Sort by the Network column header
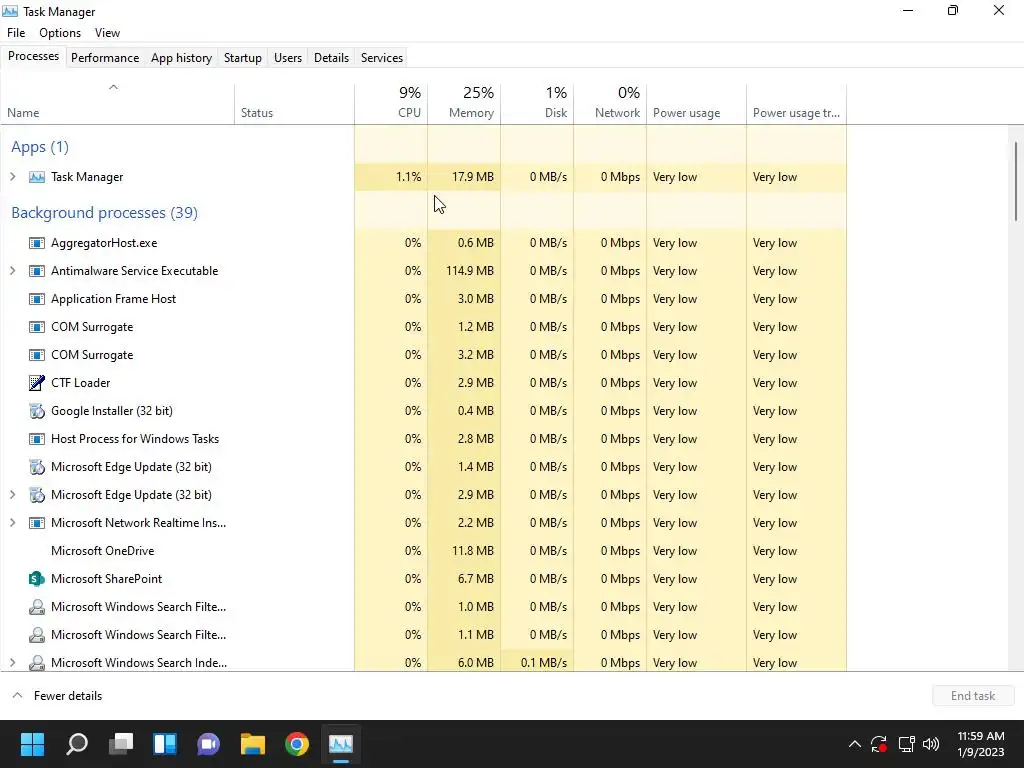 click(x=611, y=104)
